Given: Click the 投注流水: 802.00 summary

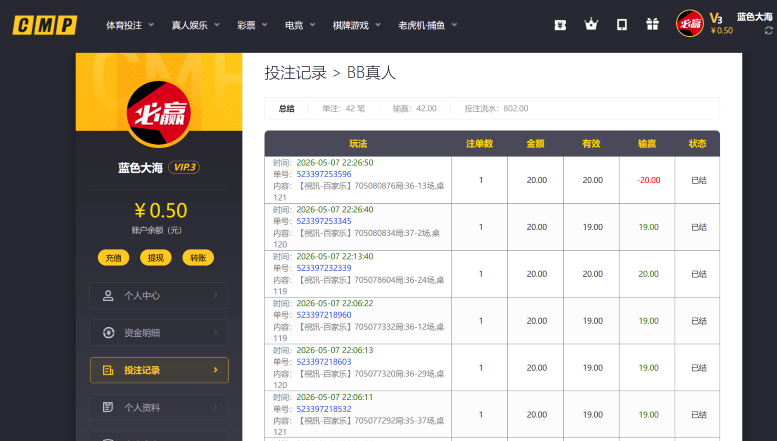Looking at the screenshot, I should (496, 109).
